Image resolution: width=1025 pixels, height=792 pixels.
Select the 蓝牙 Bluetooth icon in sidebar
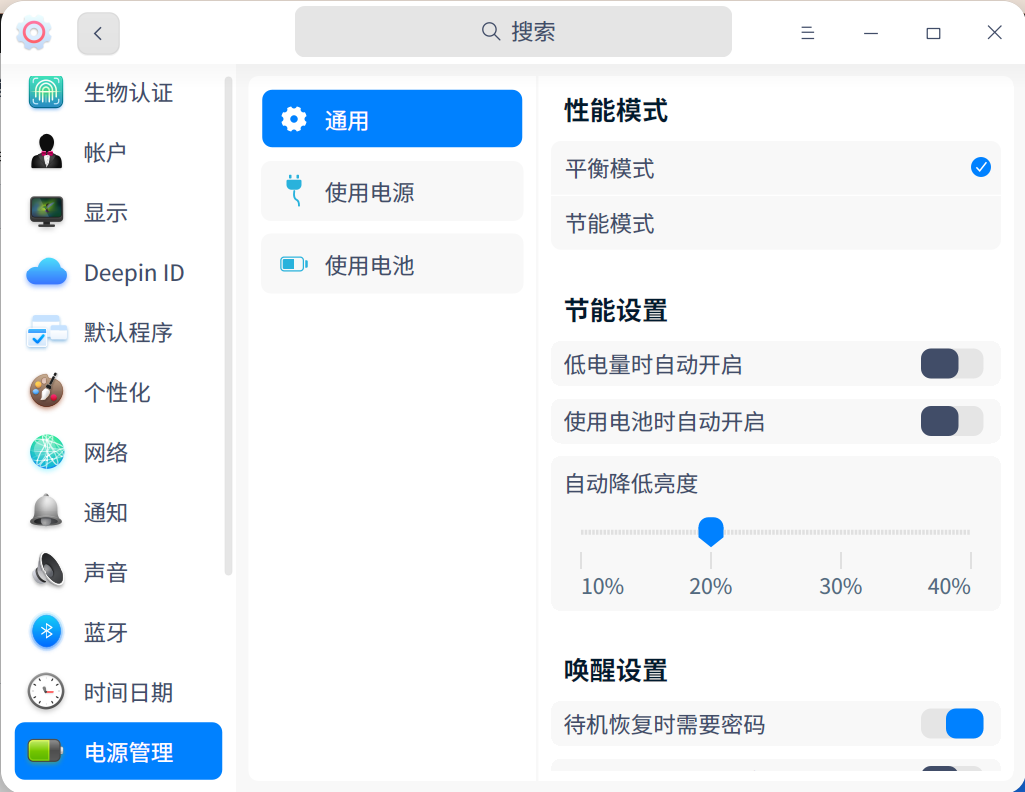45,632
